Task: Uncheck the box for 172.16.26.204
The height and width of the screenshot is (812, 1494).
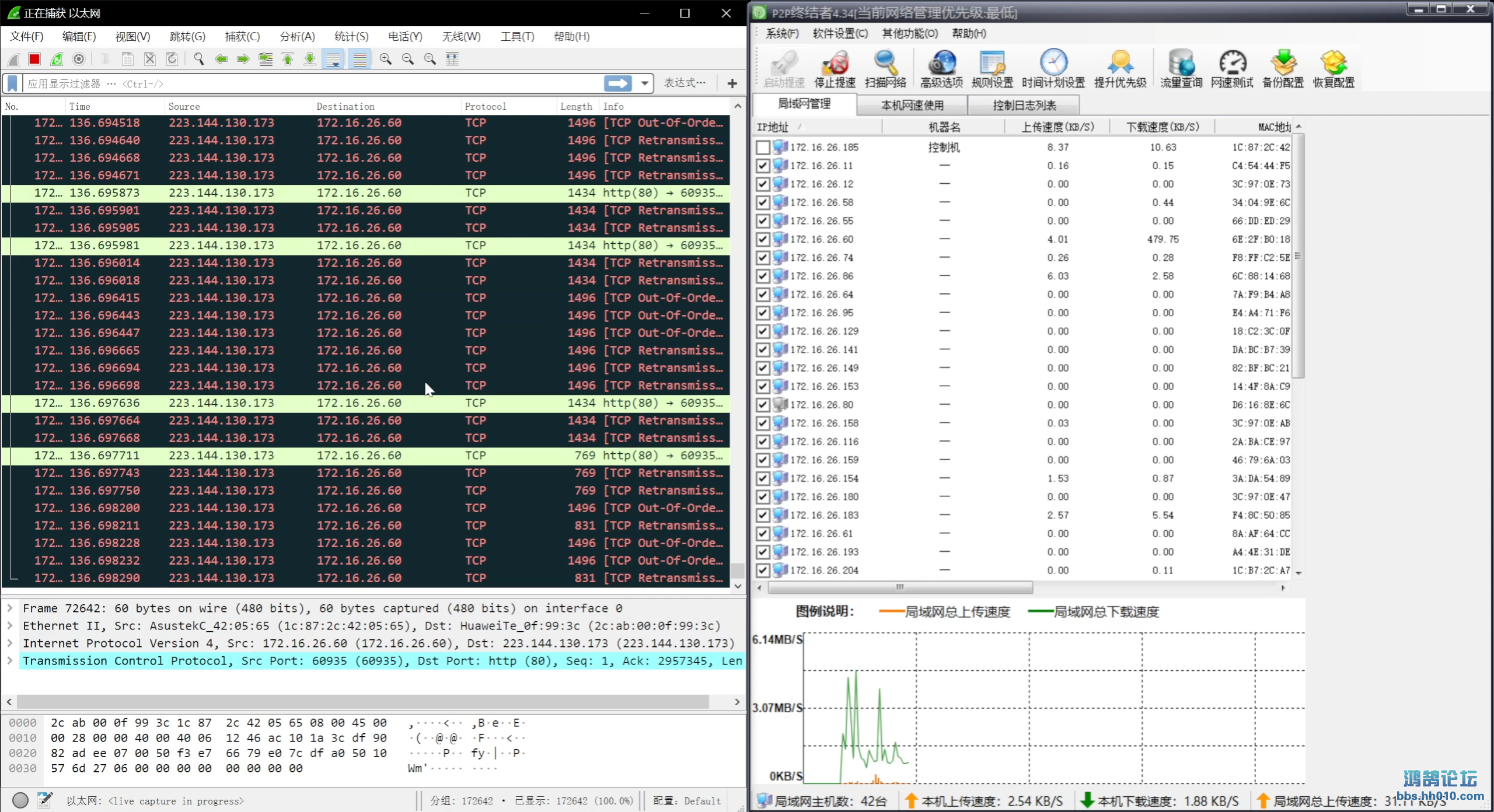Action: 763,570
